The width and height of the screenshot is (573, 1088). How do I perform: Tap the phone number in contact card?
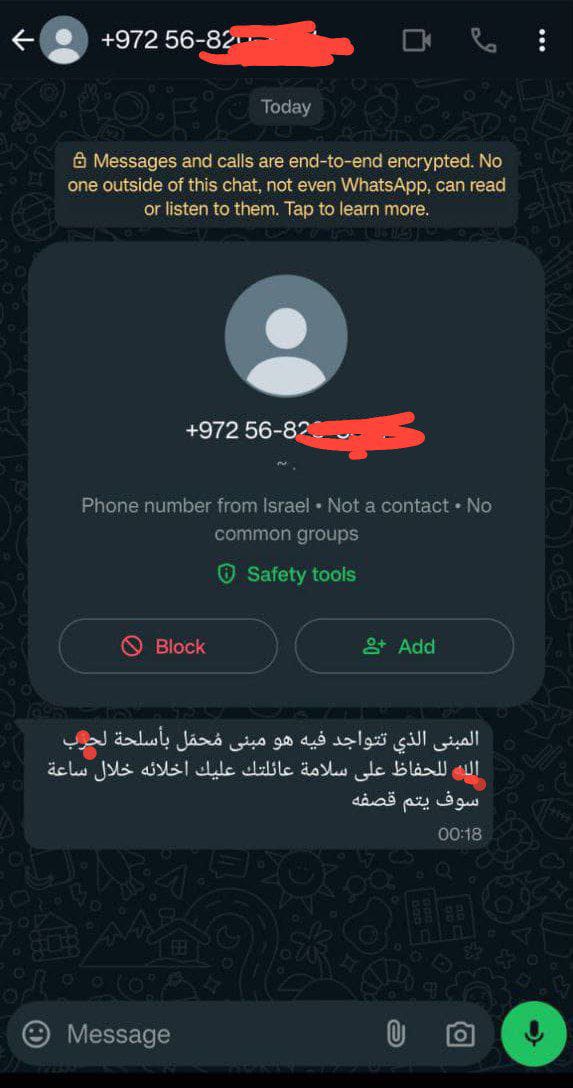point(304,432)
